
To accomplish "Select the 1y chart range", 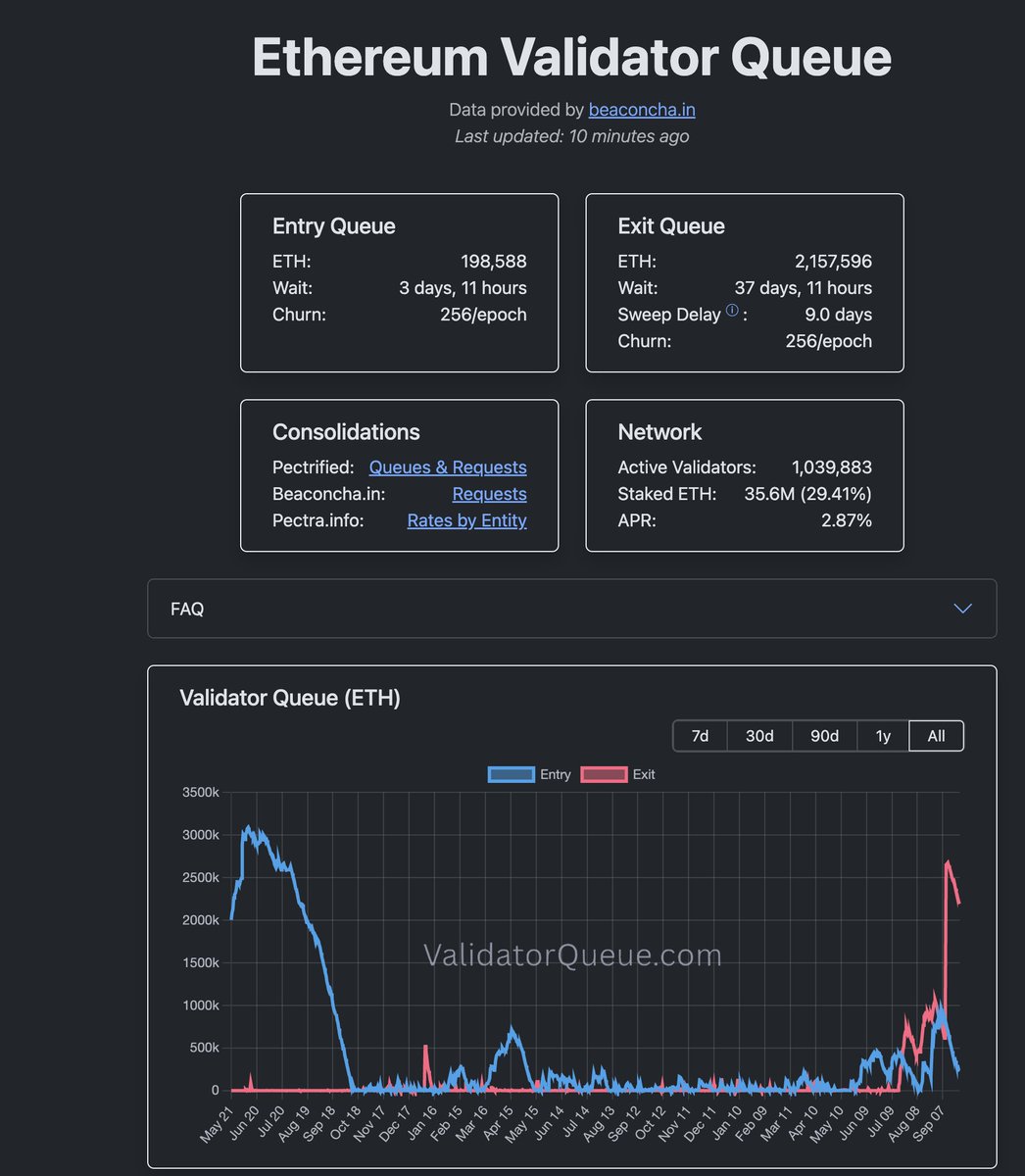I will (883, 736).
